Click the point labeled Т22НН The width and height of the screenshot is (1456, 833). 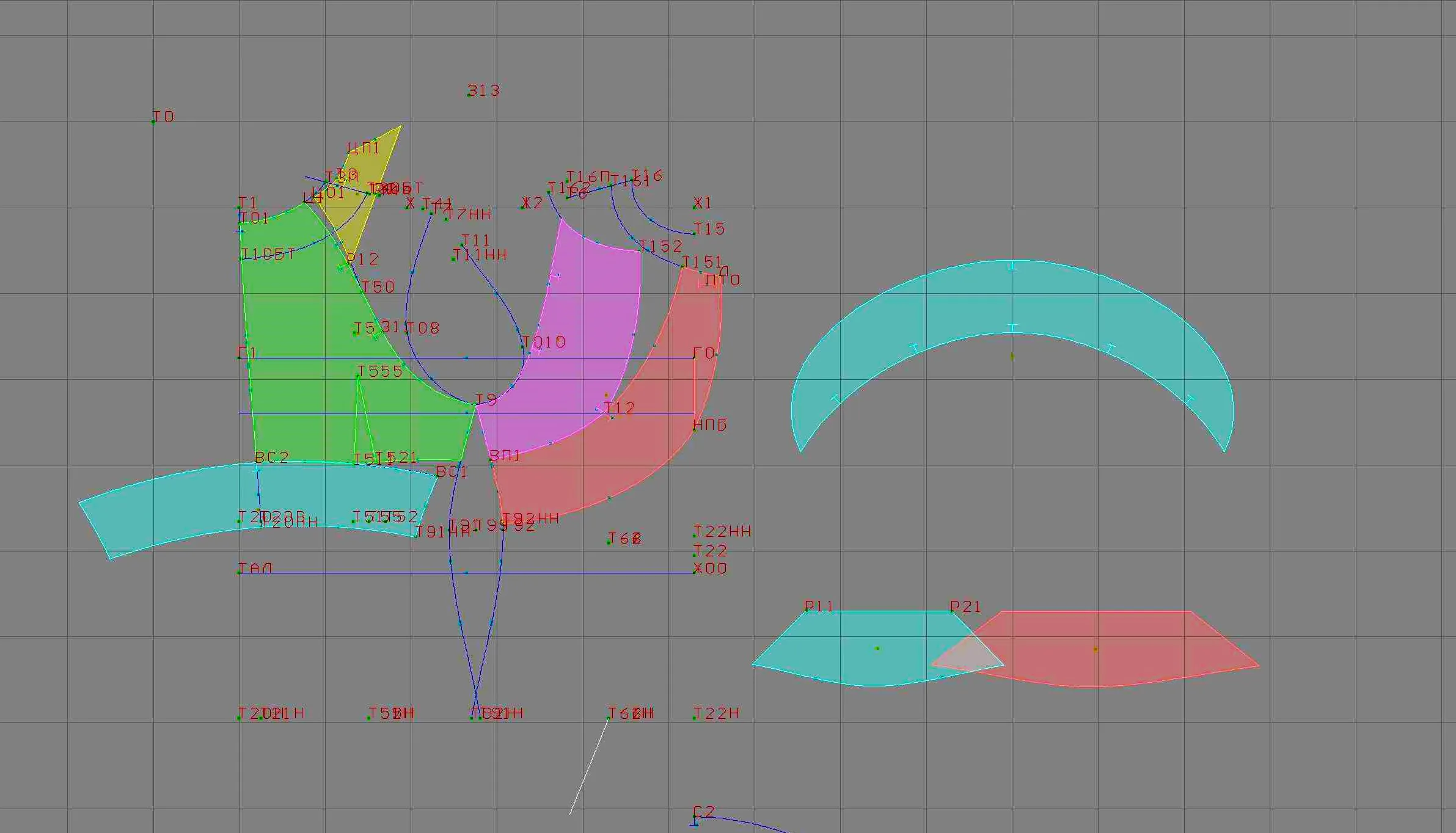[x=695, y=536]
